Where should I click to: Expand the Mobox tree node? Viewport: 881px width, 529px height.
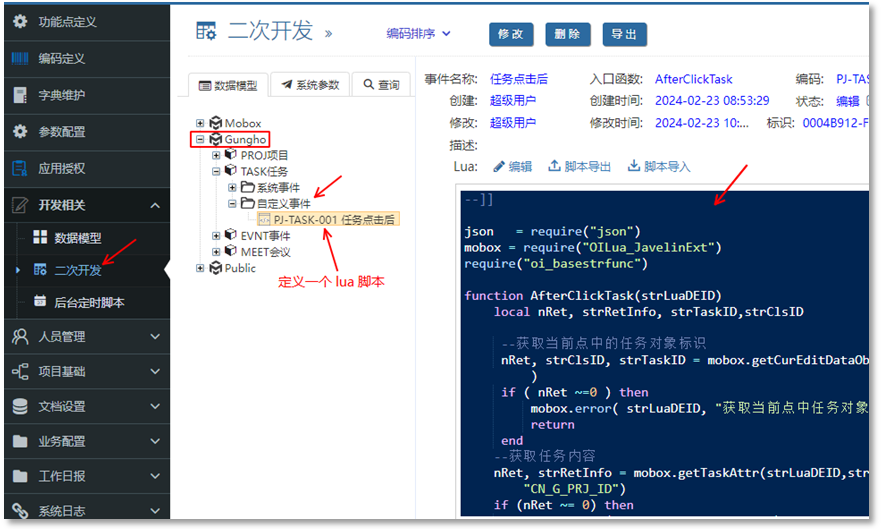(201, 123)
